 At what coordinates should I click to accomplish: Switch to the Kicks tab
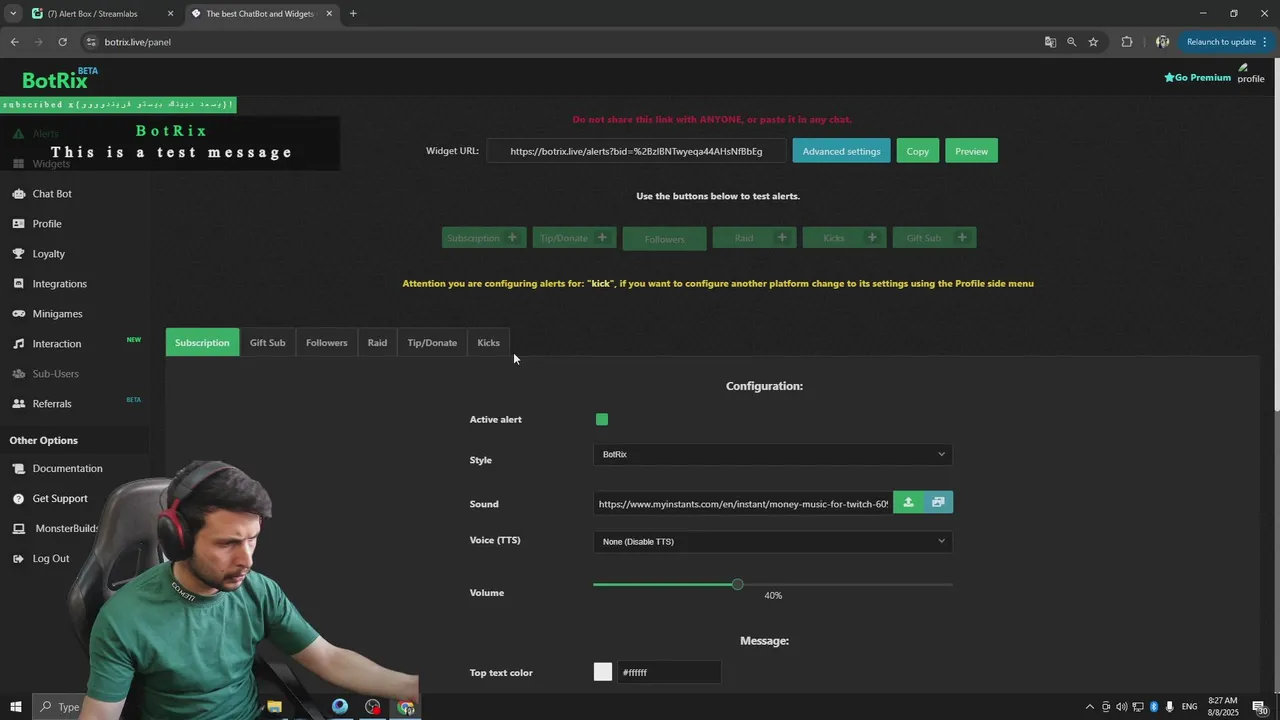pyautogui.click(x=488, y=342)
